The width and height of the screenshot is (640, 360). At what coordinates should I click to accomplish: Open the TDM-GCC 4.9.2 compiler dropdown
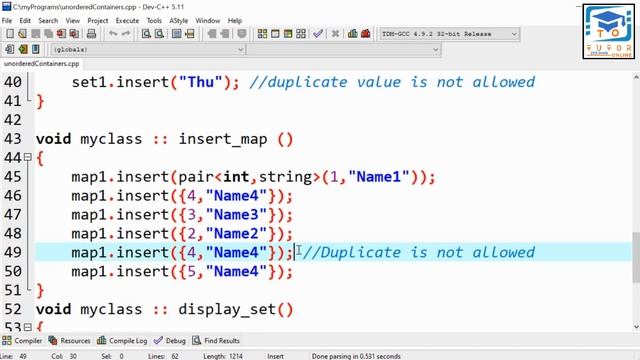(x=449, y=34)
